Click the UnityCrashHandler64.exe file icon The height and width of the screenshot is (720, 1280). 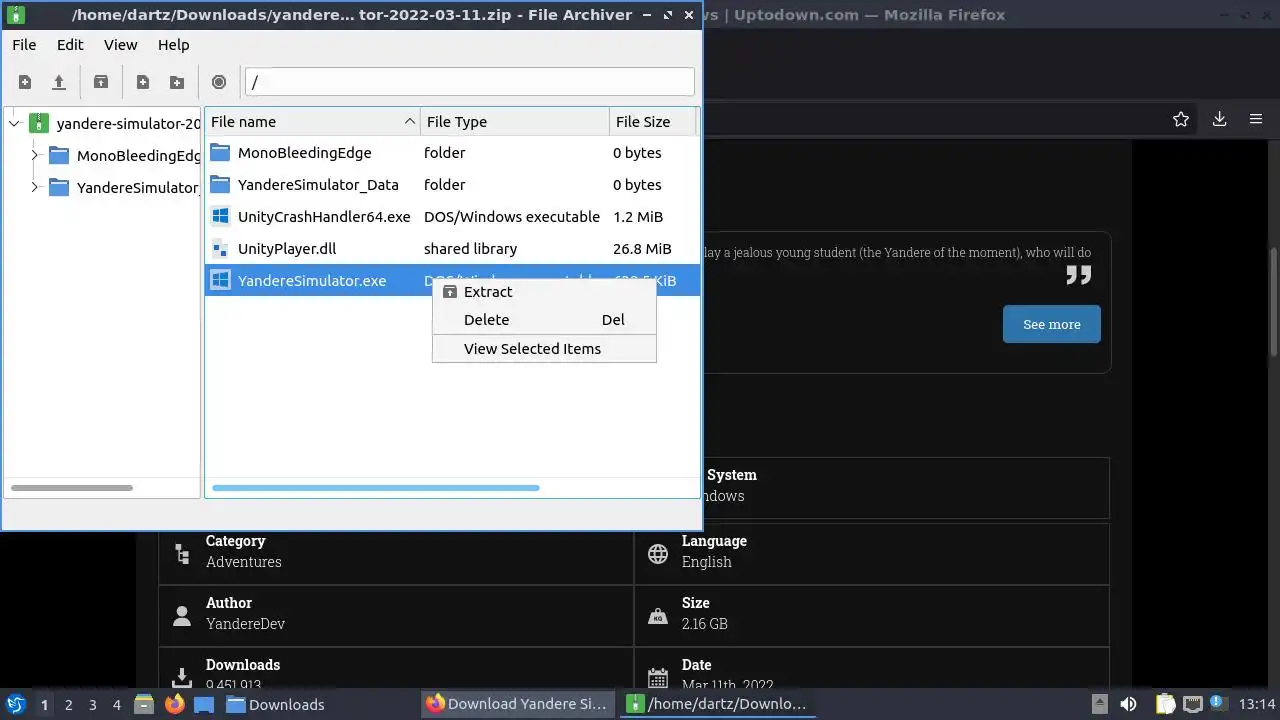point(220,217)
